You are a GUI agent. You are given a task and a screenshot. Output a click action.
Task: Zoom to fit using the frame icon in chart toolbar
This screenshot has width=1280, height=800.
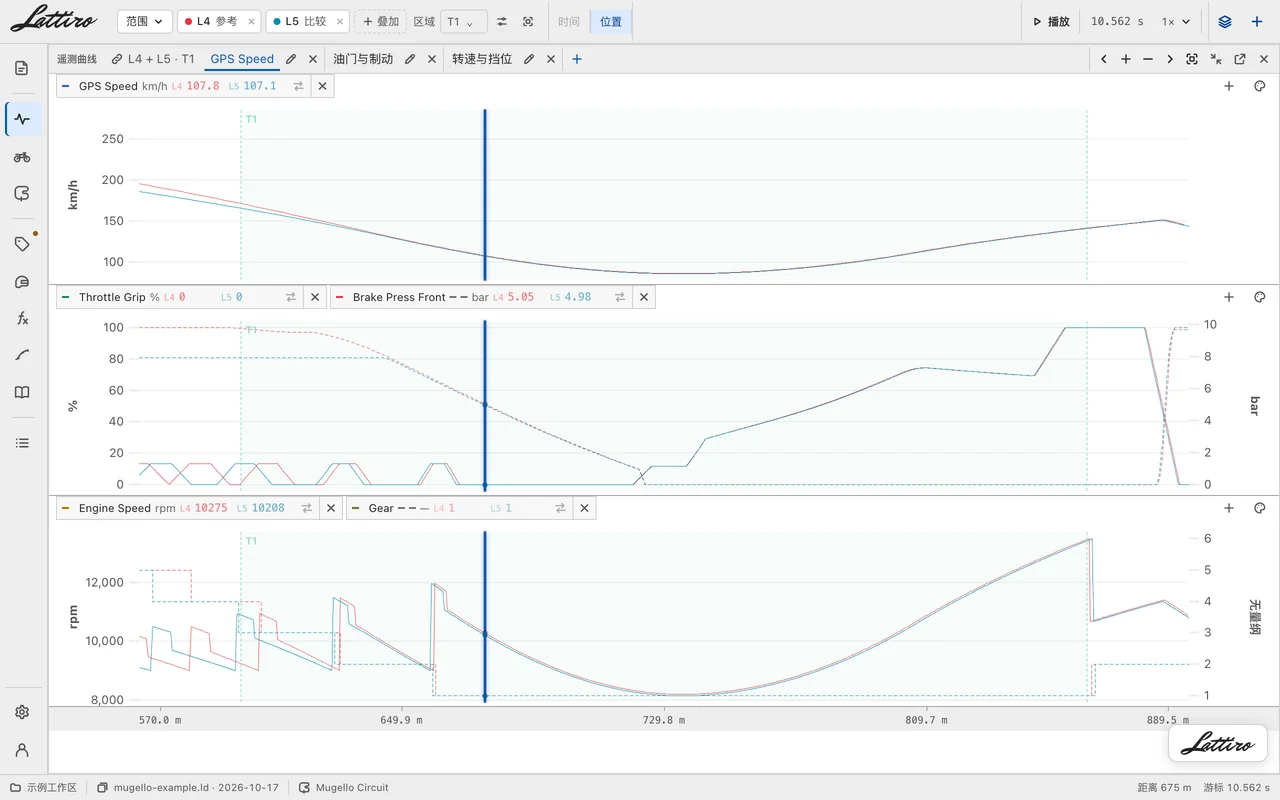tap(1192, 59)
